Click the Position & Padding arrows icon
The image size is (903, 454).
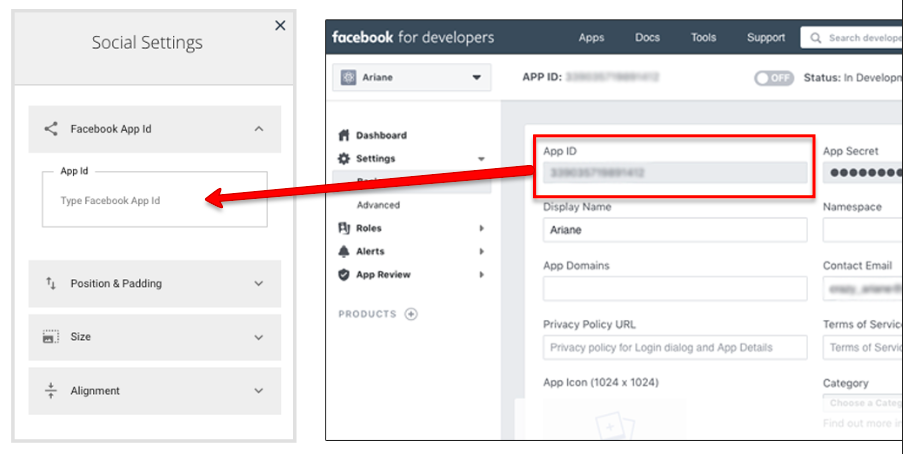[51, 283]
